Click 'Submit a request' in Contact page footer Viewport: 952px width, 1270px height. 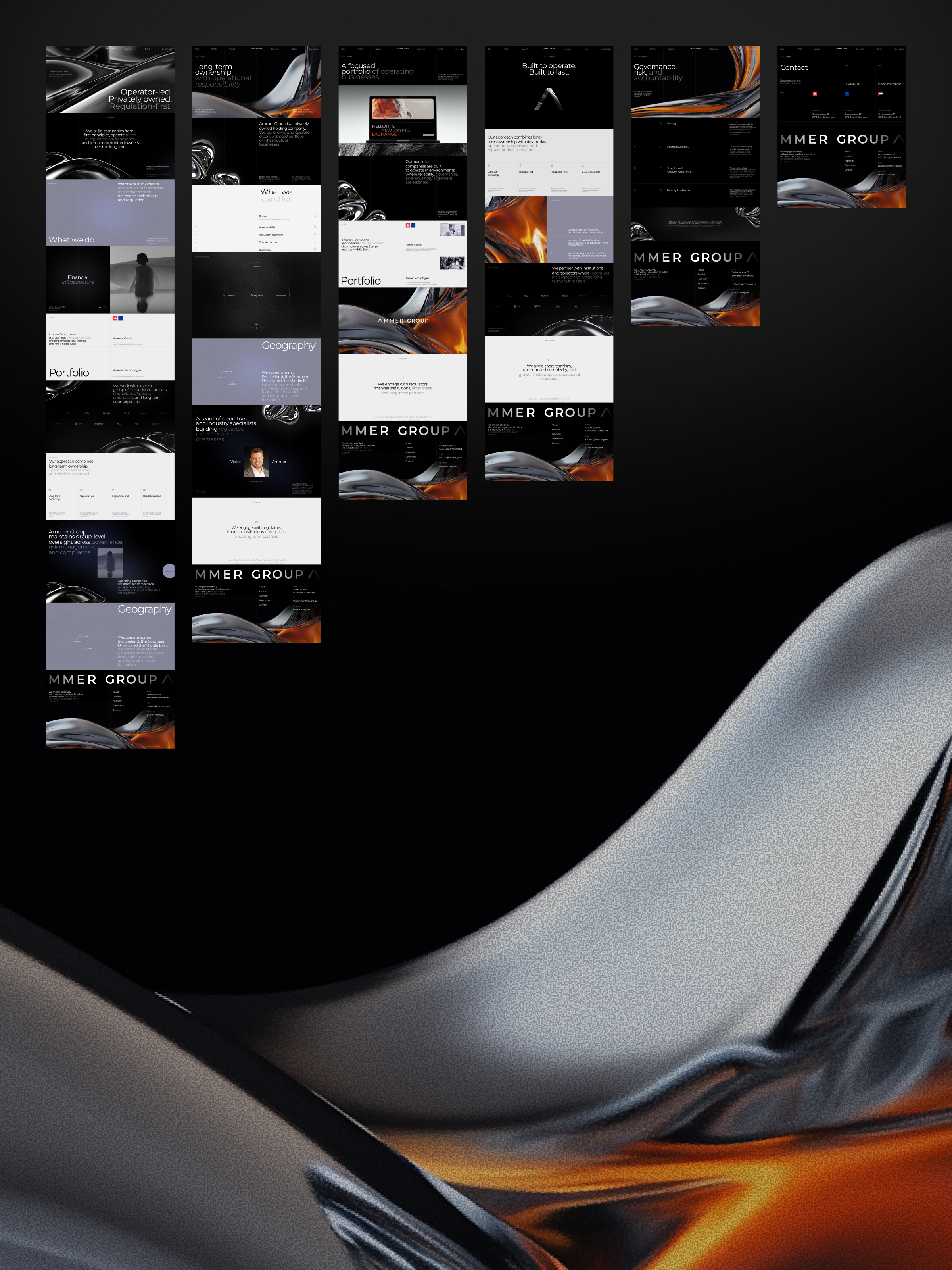[886, 175]
